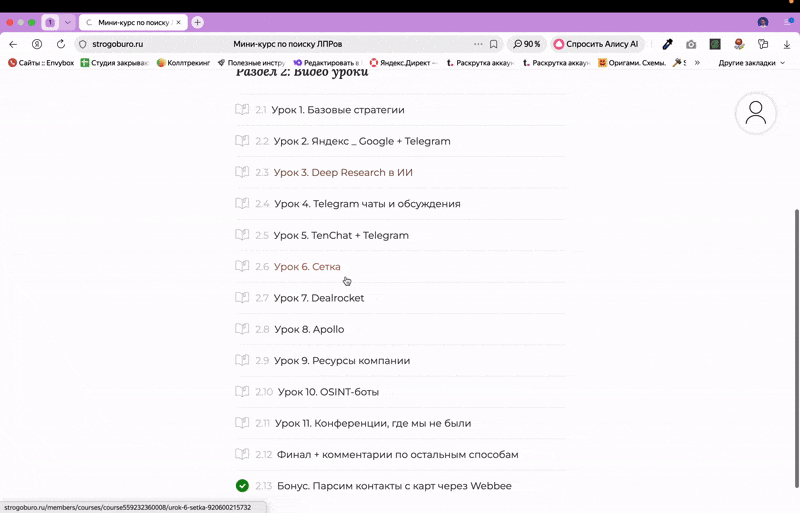Open the browser profile avatar at top right

[763, 22]
